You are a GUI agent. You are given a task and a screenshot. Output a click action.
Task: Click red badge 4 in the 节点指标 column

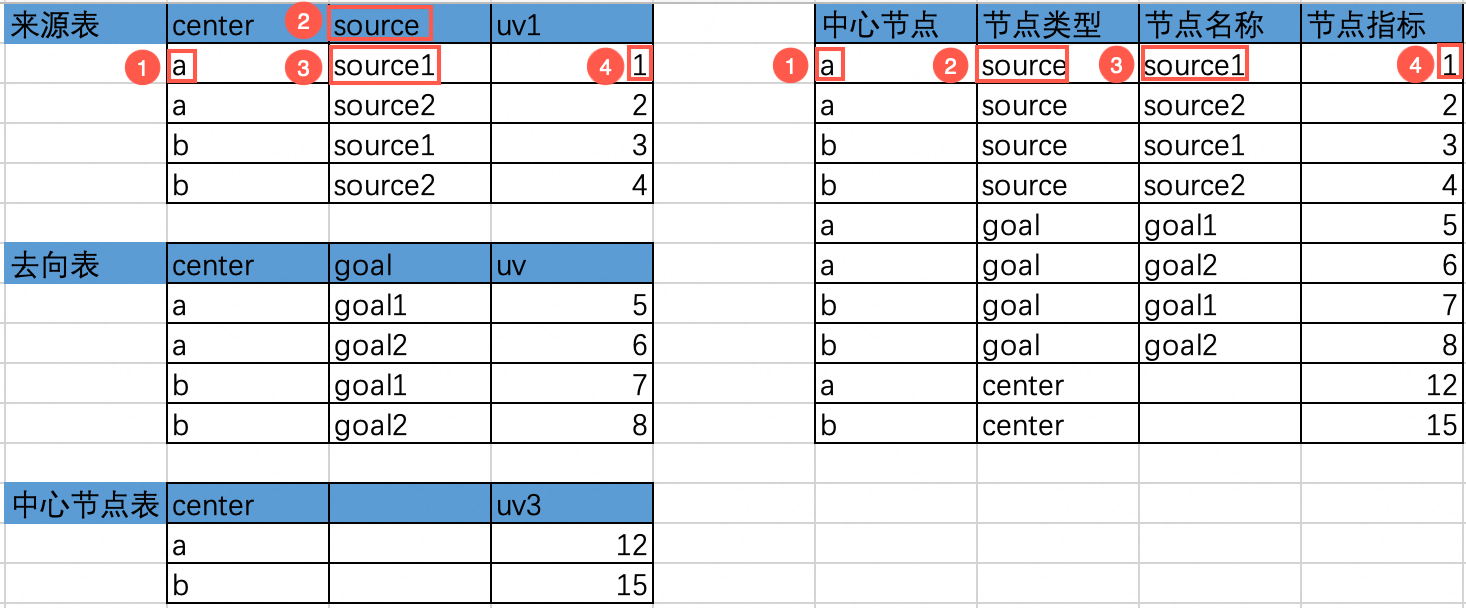click(x=1413, y=67)
